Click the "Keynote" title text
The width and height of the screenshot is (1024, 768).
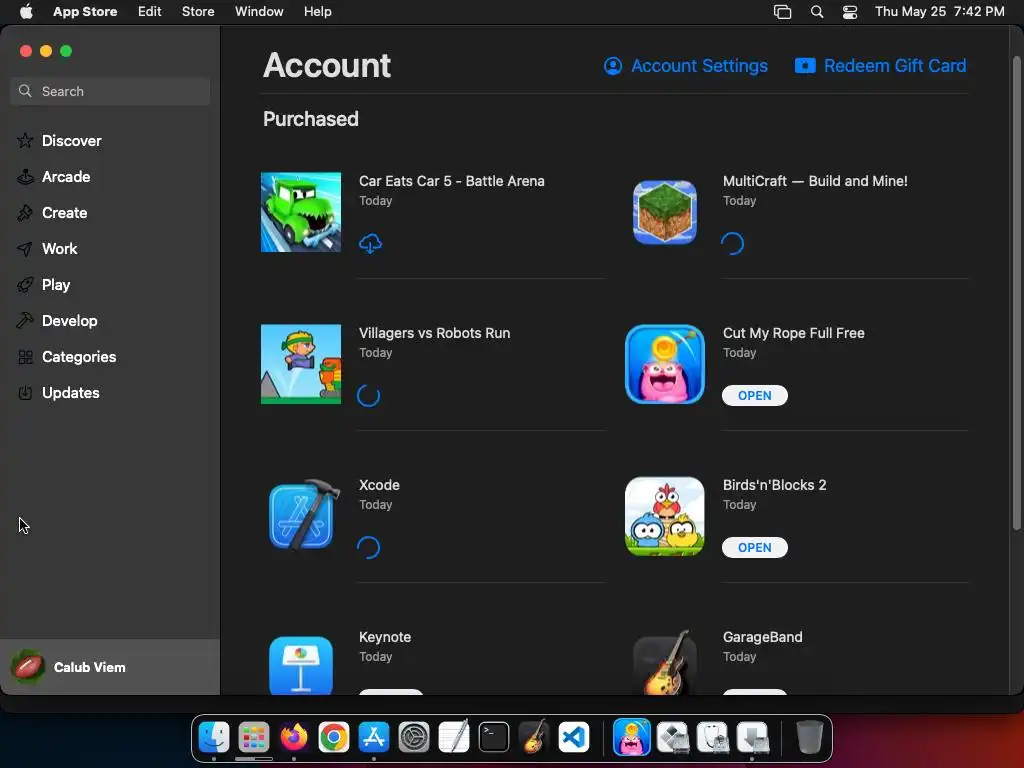385,637
